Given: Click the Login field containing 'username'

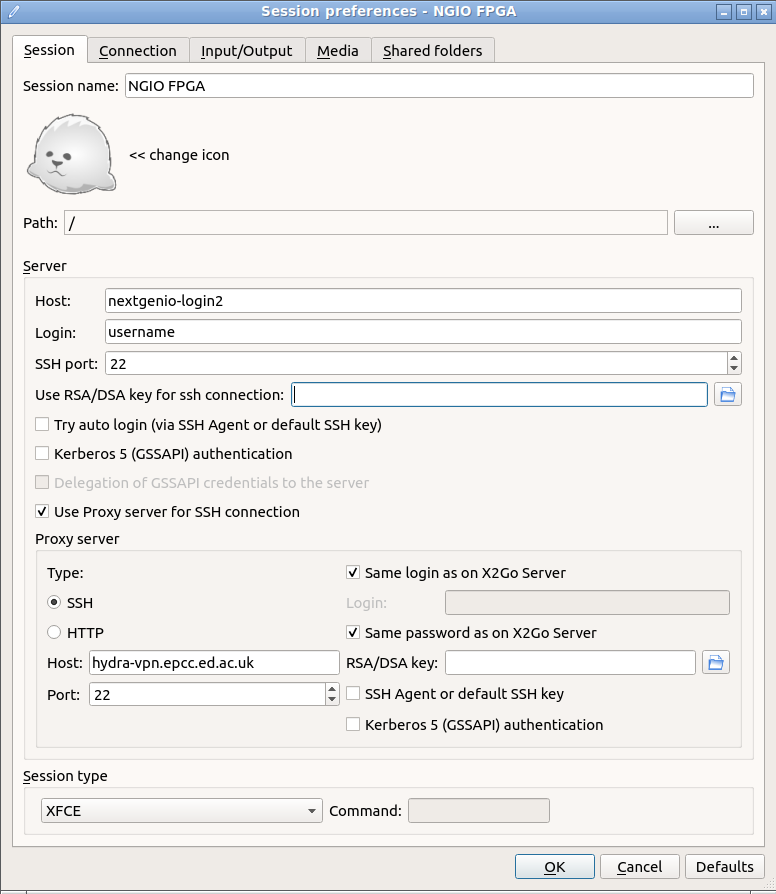Looking at the screenshot, I should pyautogui.click(x=423, y=332).
